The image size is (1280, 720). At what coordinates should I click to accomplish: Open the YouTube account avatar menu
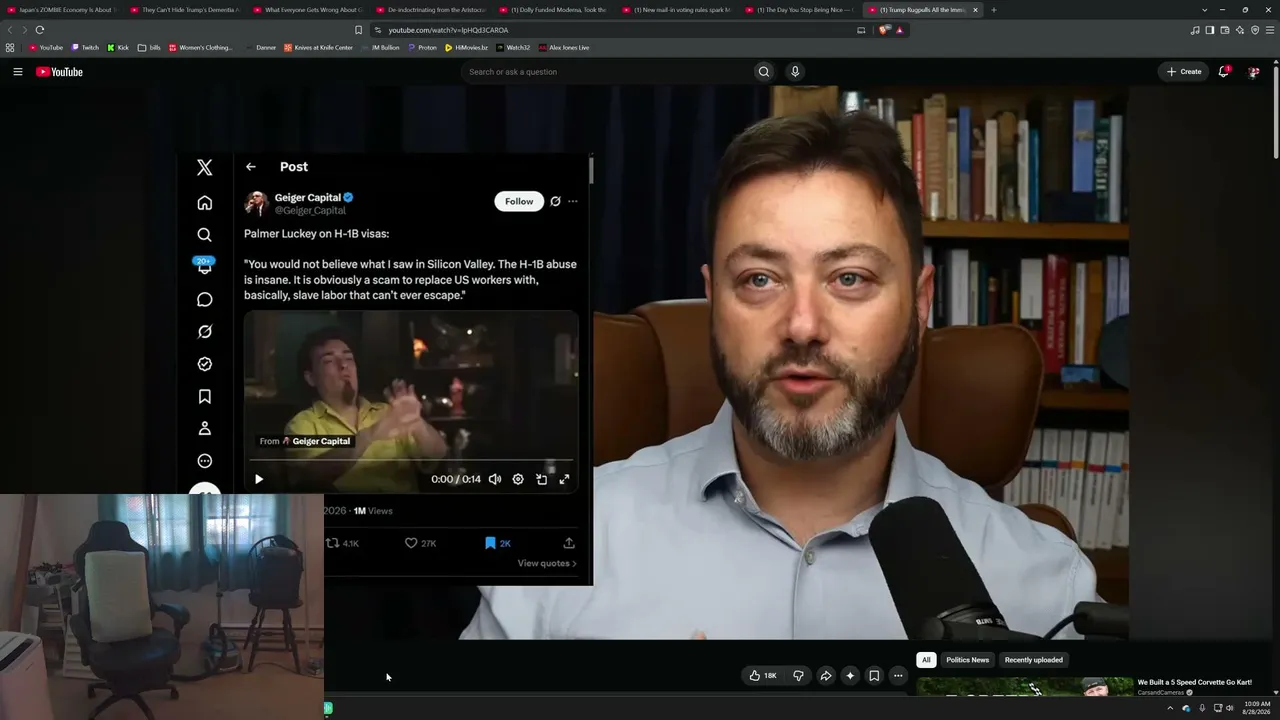coord(1253,72)
